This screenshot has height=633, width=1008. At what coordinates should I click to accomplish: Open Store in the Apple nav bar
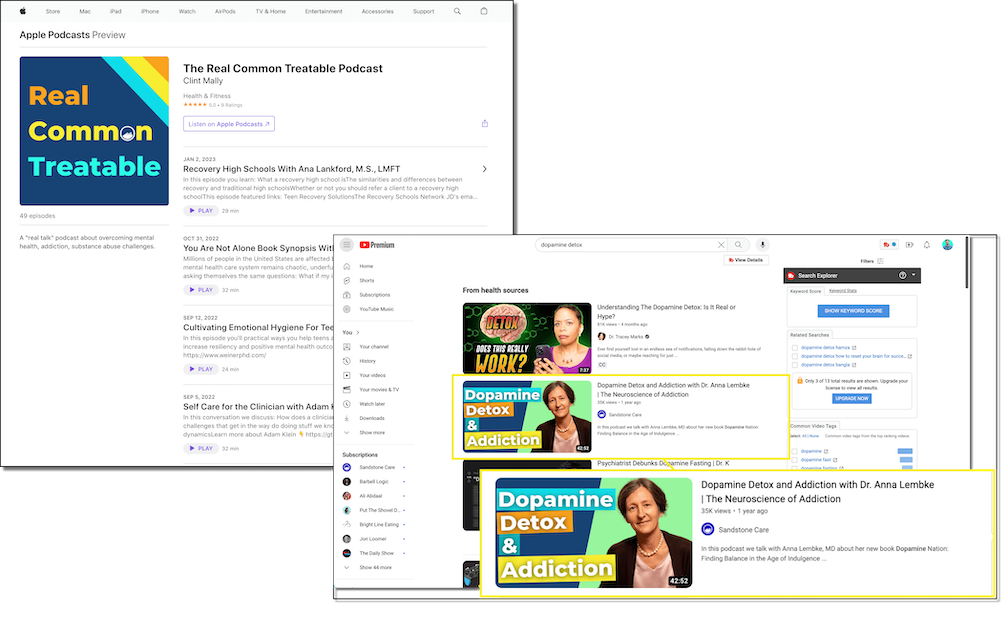tap(53, 12)
